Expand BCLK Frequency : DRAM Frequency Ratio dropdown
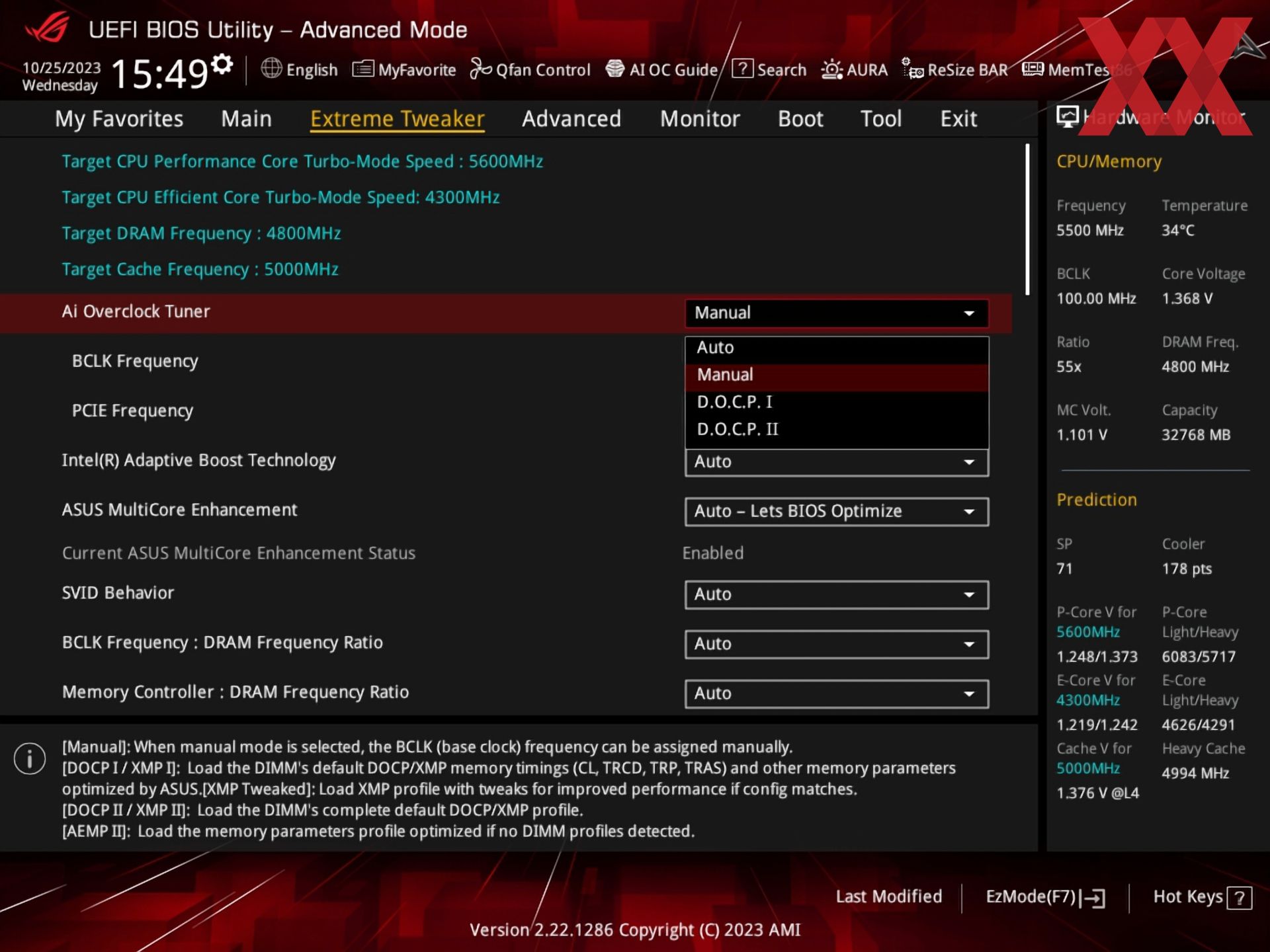This screenshot has width=1270, height=952. pos(837,644)
